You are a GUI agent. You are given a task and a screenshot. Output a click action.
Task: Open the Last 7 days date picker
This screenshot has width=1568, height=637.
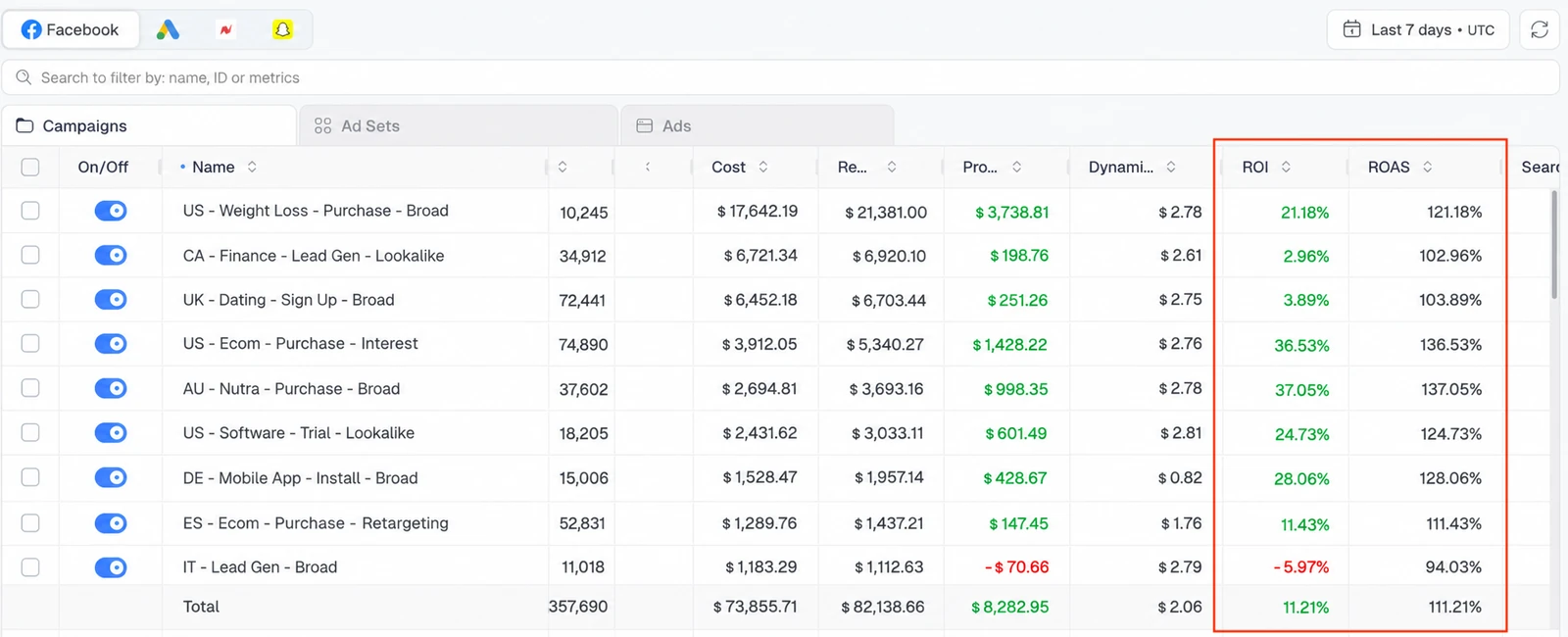click(1418, 29)
